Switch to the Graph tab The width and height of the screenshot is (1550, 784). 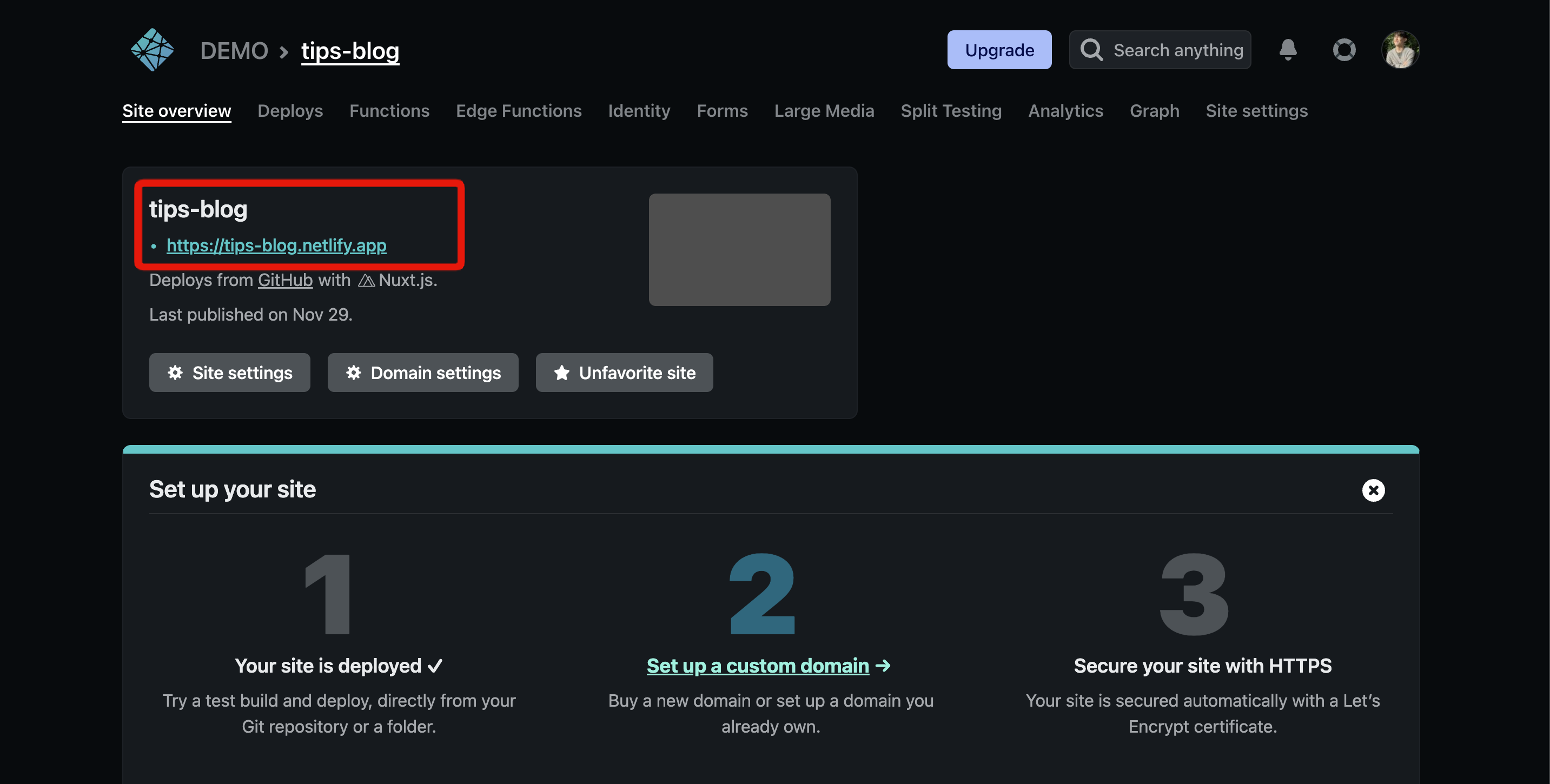pos(1154,111)
